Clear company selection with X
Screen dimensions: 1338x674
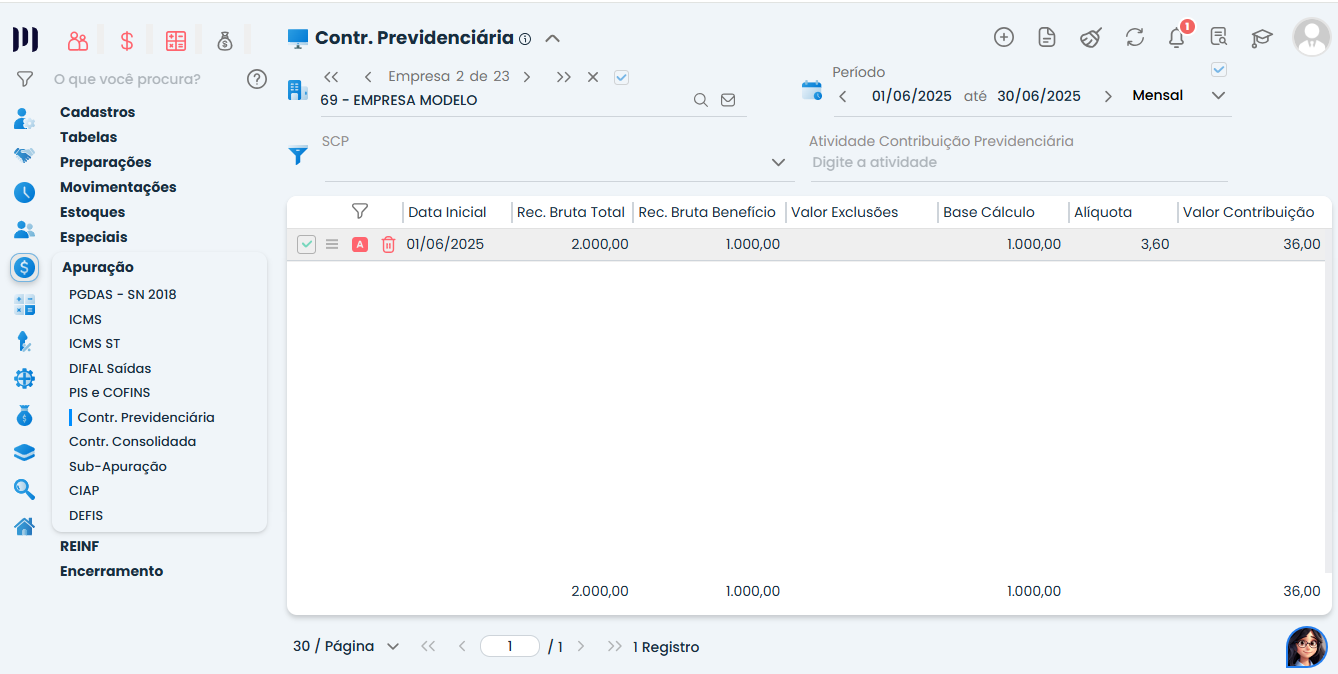tap(593, 77)
